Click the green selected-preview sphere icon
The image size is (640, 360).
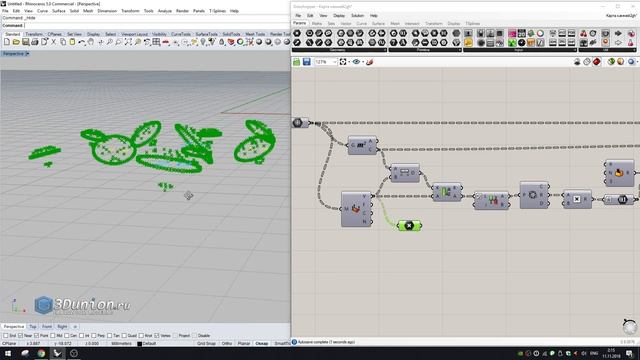coord(611,62)
